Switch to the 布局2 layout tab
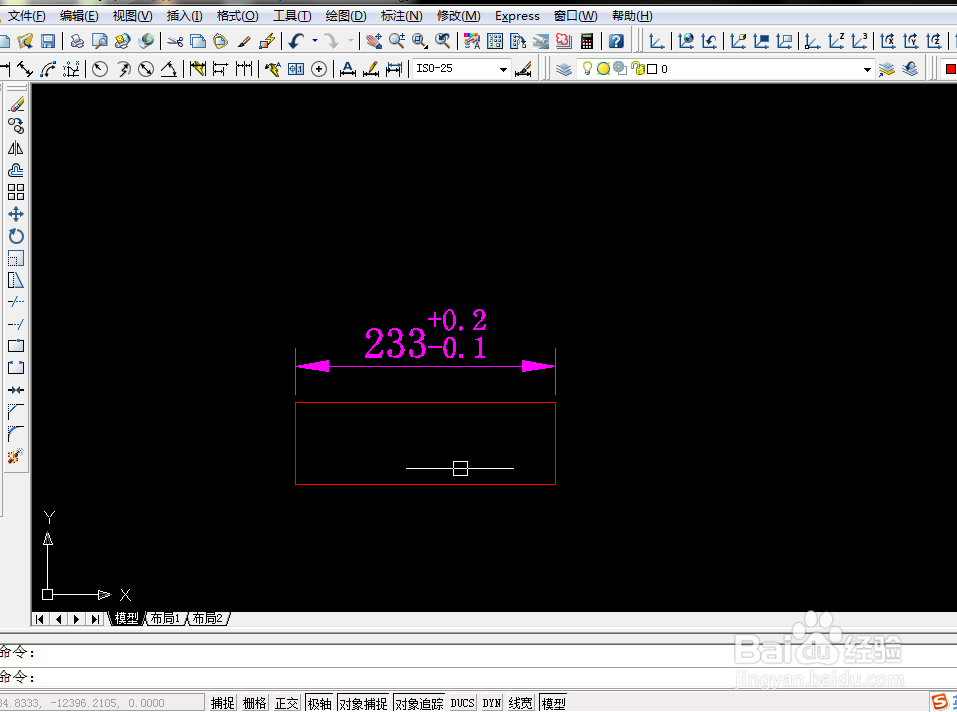The width and height of the screenshot is (957, 712). [x=208, y=619]
